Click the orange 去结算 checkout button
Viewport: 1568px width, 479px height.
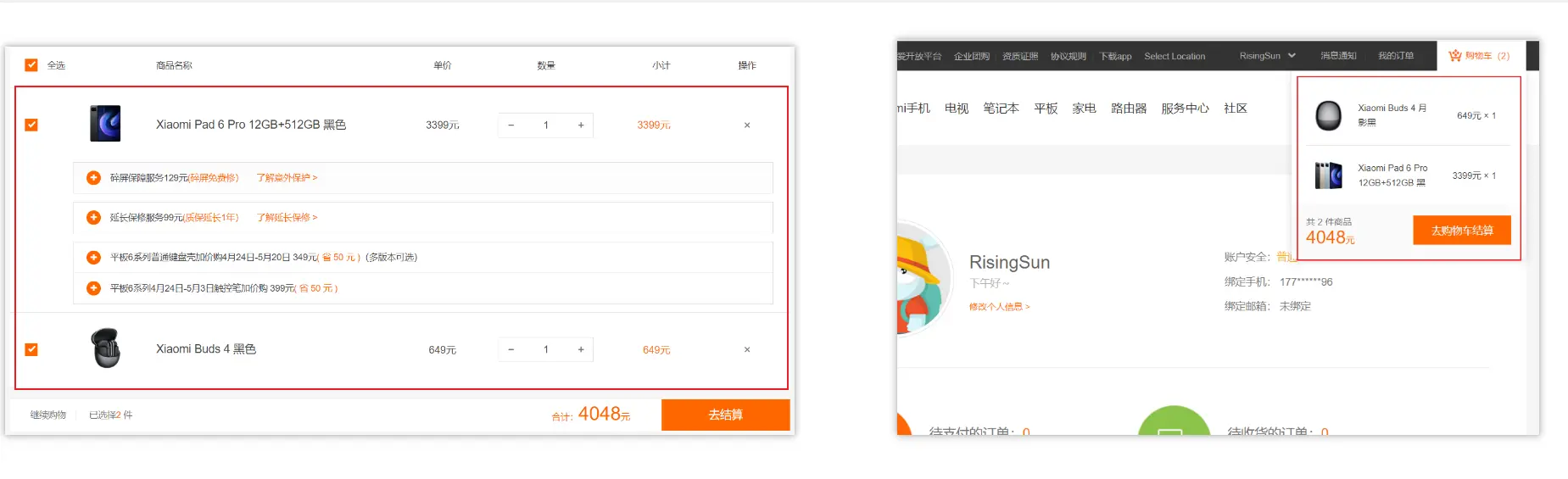coord(725,415)
